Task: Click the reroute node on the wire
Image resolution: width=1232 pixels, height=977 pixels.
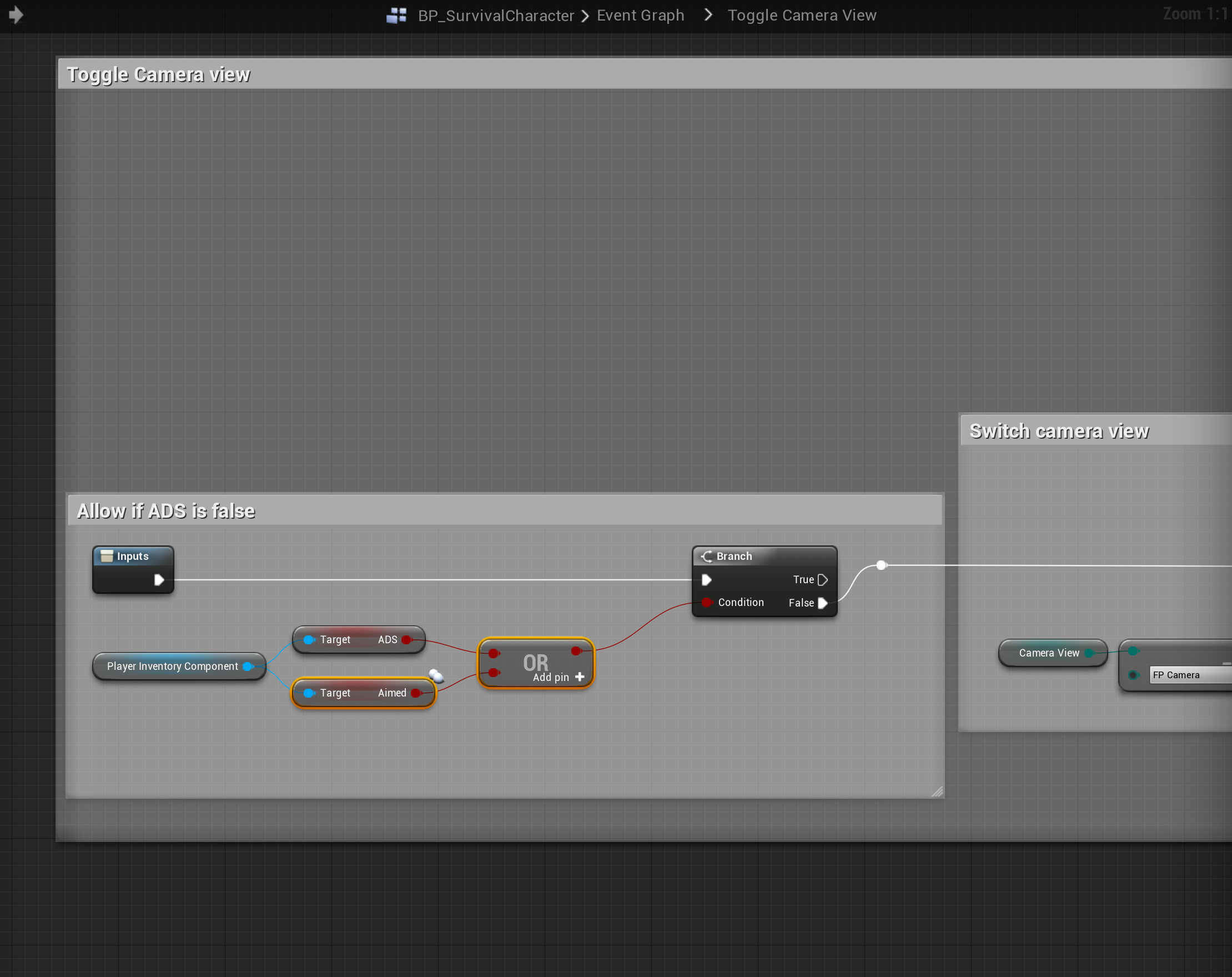Action: (x=881, y=565)
